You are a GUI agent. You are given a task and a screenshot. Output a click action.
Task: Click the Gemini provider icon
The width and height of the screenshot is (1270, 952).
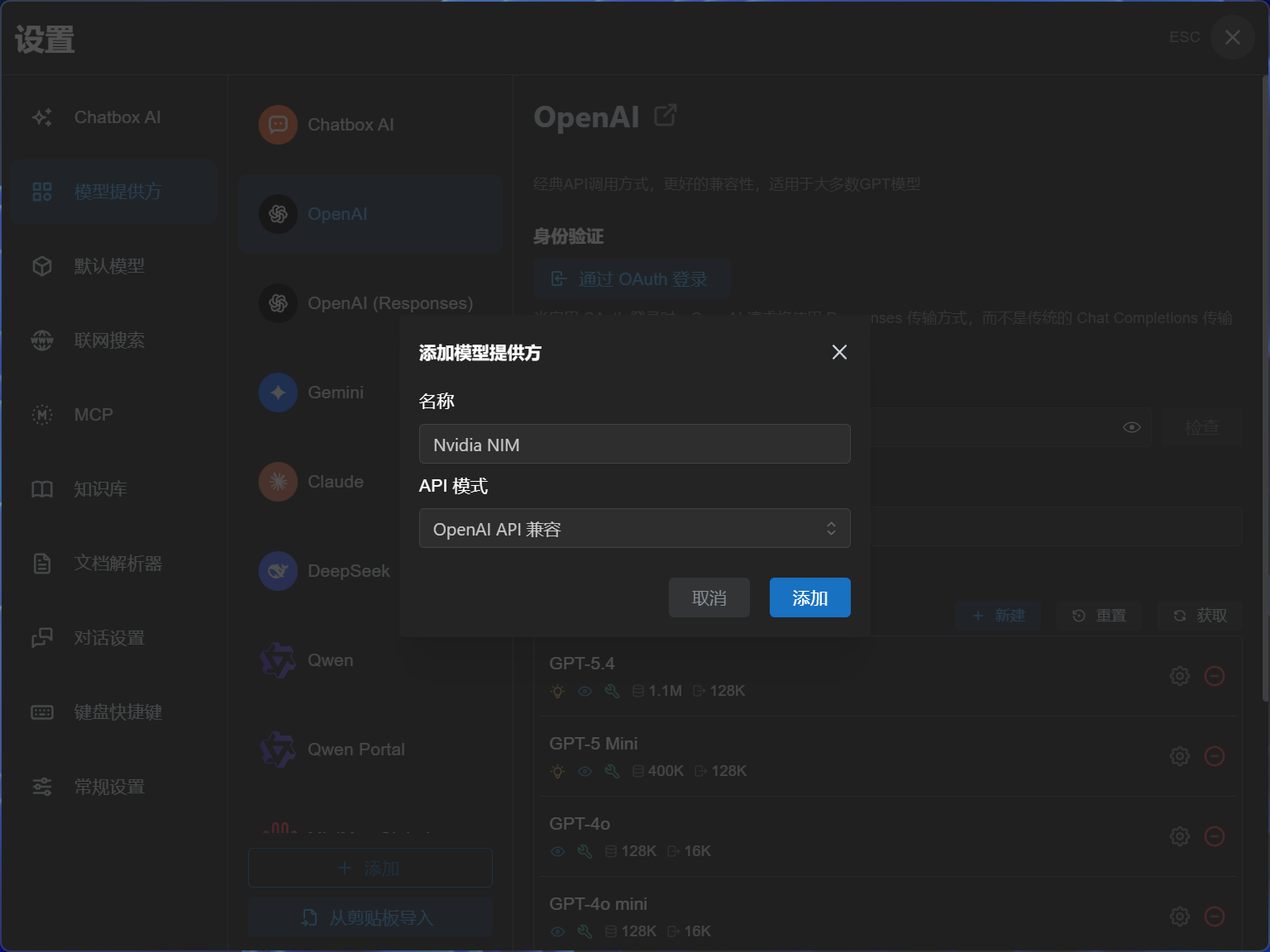(x=278, y=393)
